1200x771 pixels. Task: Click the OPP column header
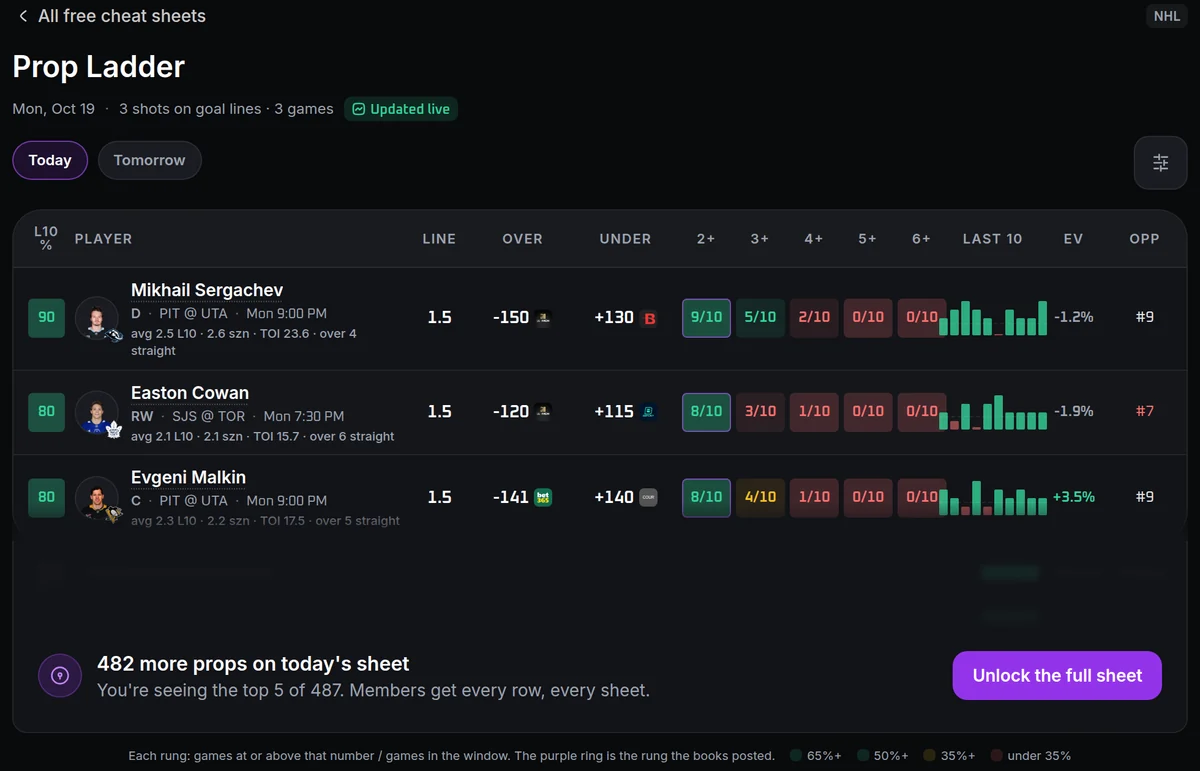click(1144, 239)
